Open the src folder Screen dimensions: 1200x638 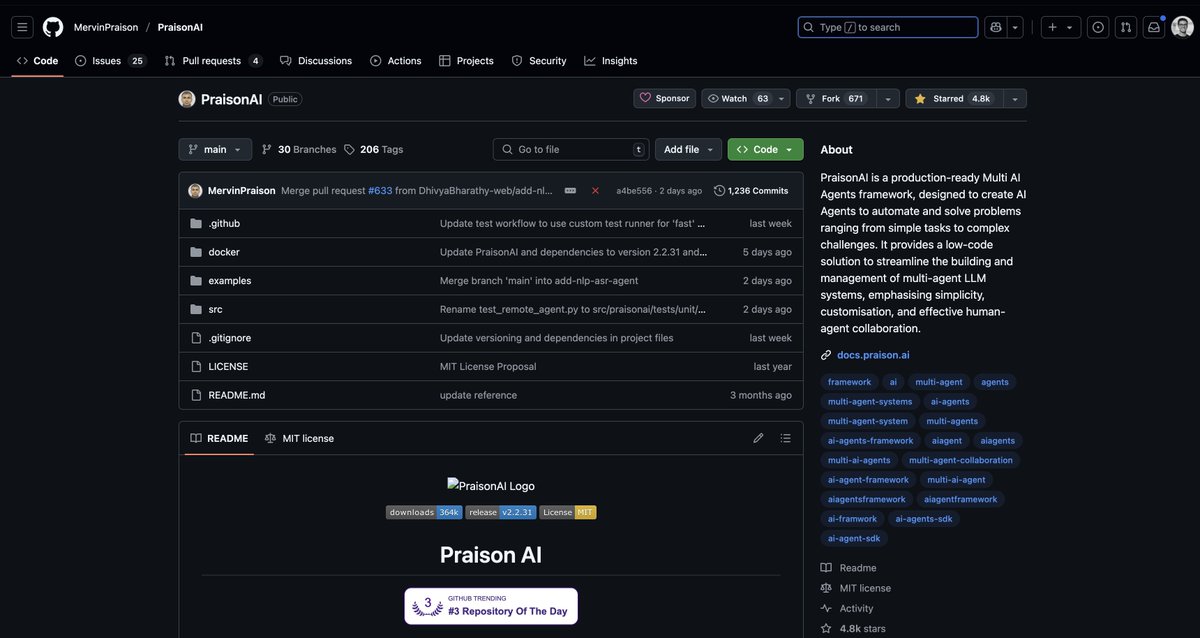215,309
